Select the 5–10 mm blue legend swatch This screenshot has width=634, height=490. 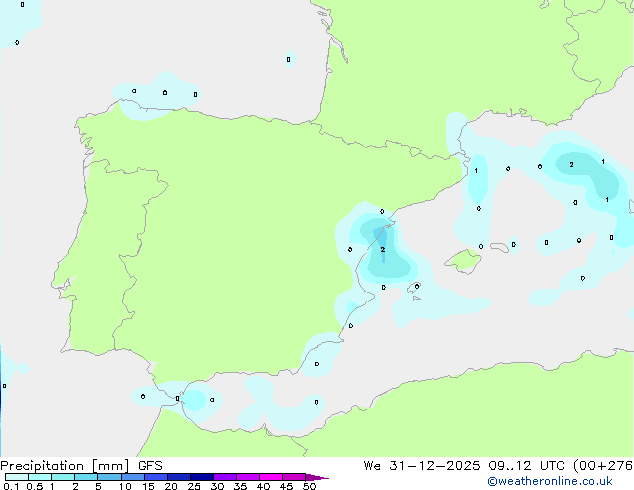point(110,477)
